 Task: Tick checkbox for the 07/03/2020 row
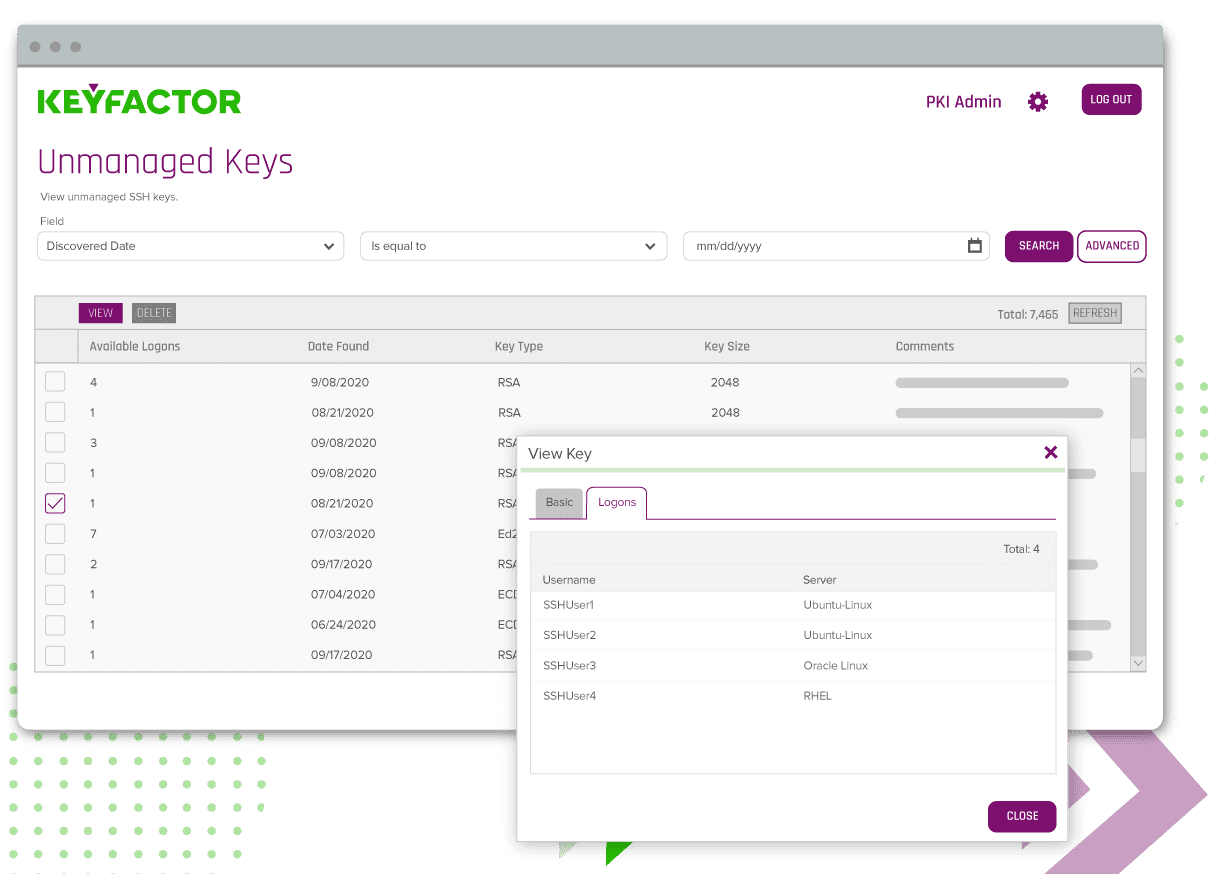[55, 534]
